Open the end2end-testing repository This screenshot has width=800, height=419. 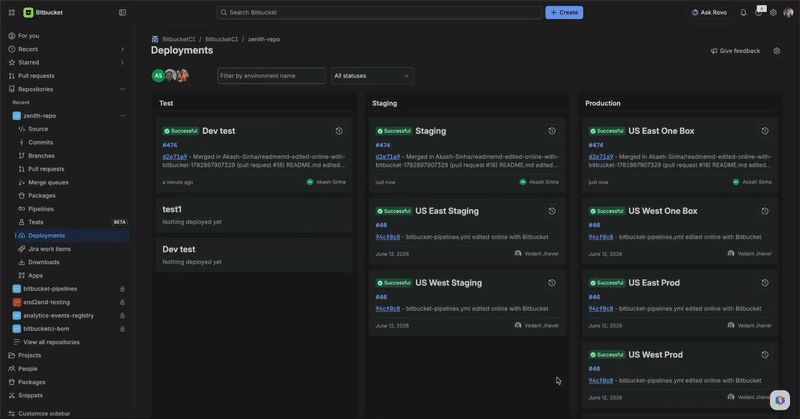tap(46, 302)
